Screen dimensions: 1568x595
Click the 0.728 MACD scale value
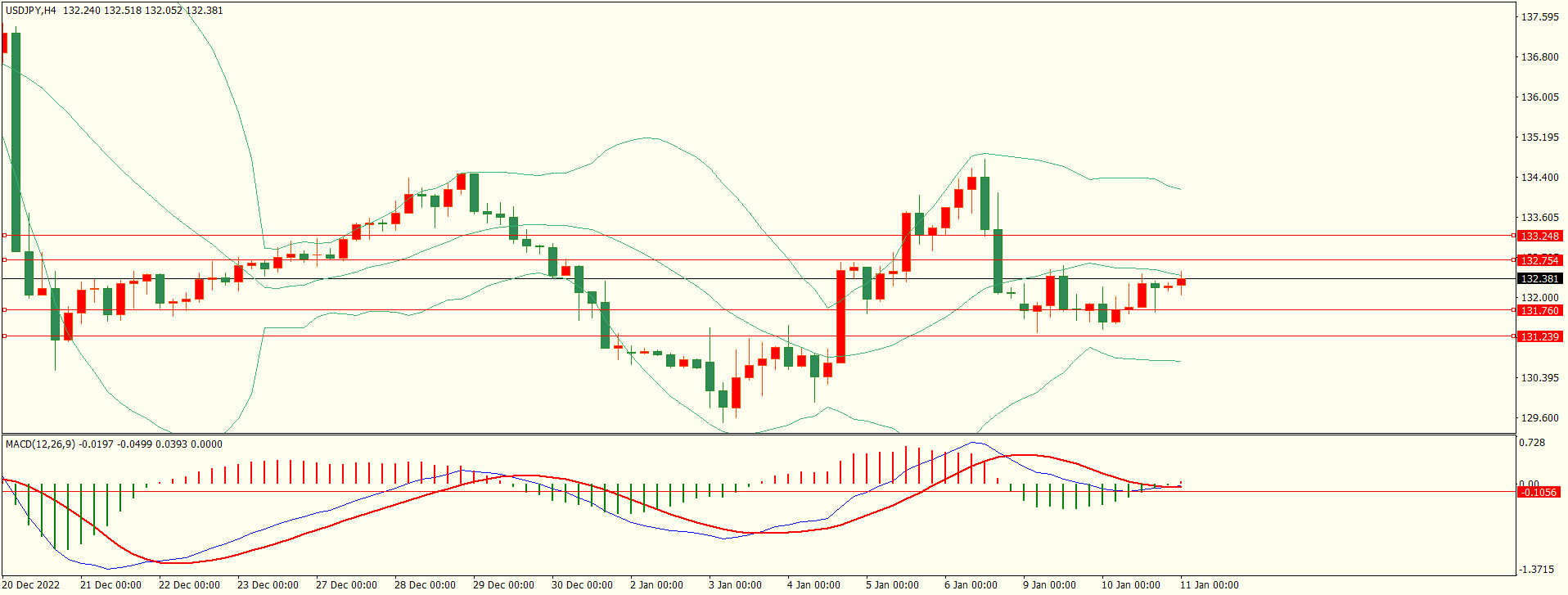click(1532, 443)
